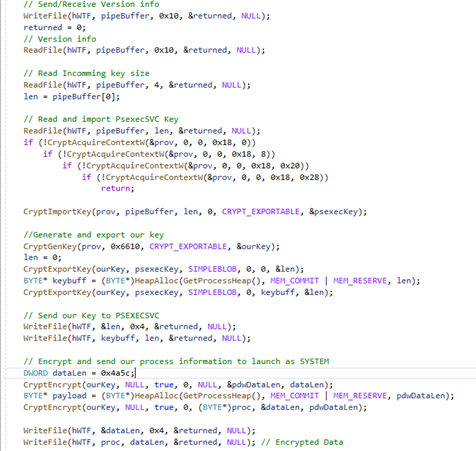Click CryptGenKey call with 0x6610
The height and width of the screenshot is (451, 476).
click(x=151, y=247)
